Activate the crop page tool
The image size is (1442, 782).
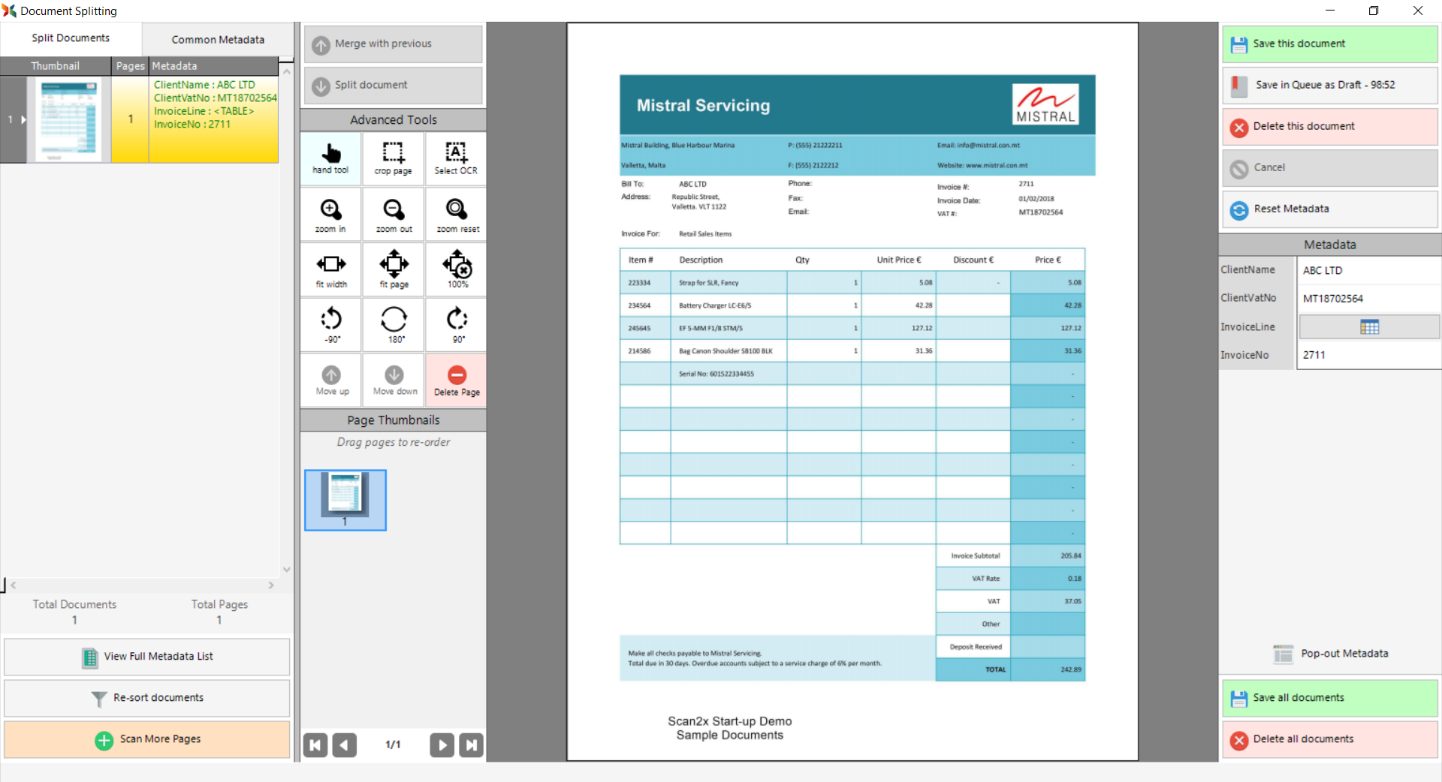click(x=393, y=158)
